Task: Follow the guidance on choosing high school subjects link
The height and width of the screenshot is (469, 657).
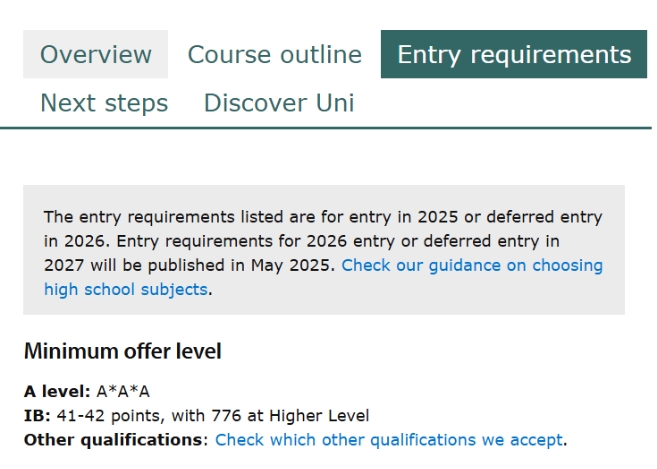Action: [x=472, y=266]
